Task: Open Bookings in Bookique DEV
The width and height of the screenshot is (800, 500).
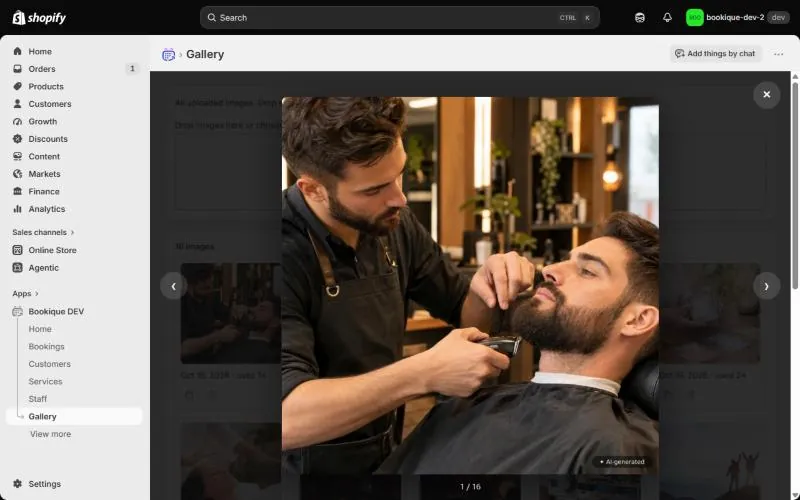Action: click(46, 346)
